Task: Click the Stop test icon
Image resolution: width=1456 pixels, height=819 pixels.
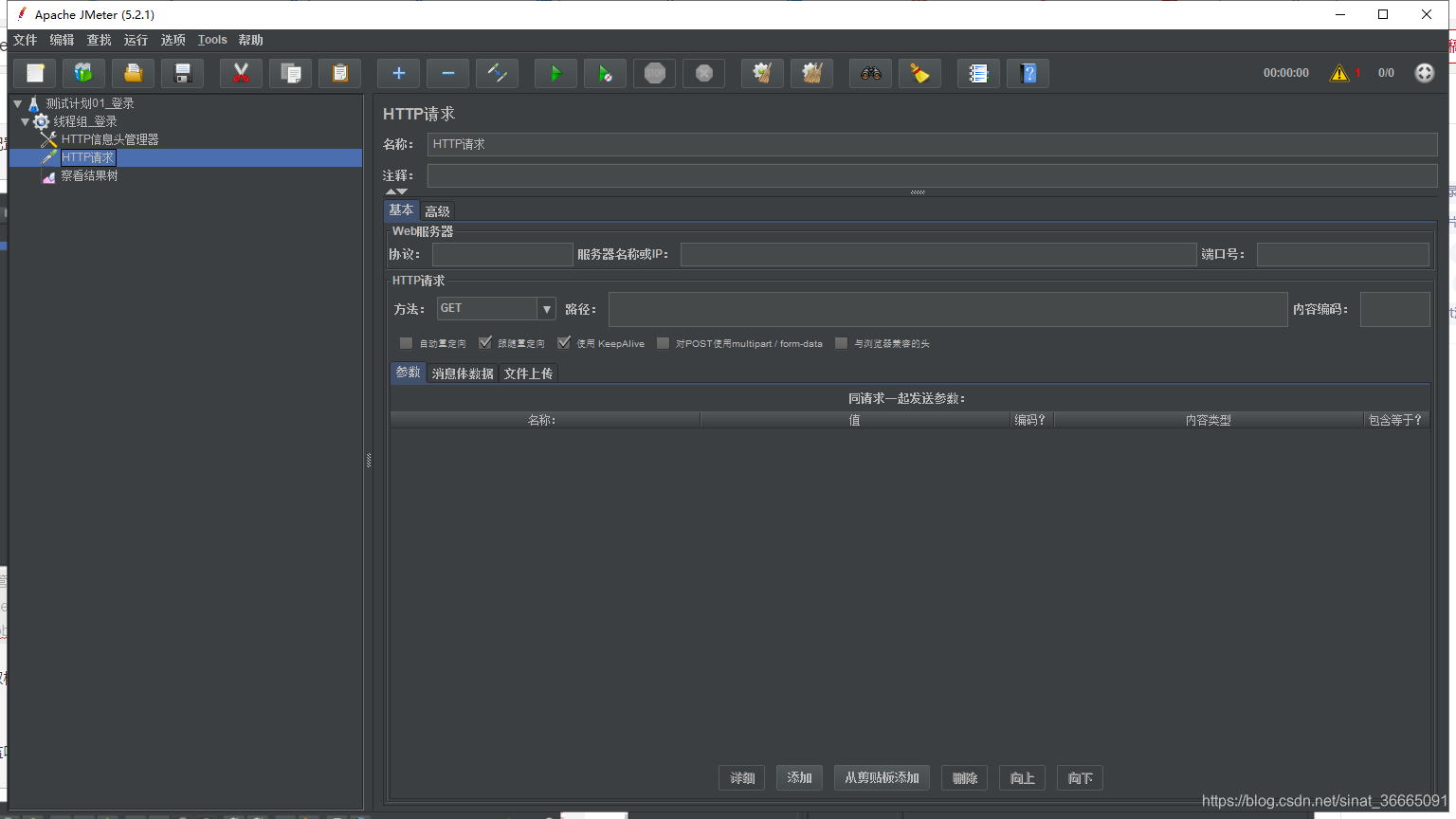Action: tap(655, 73)
